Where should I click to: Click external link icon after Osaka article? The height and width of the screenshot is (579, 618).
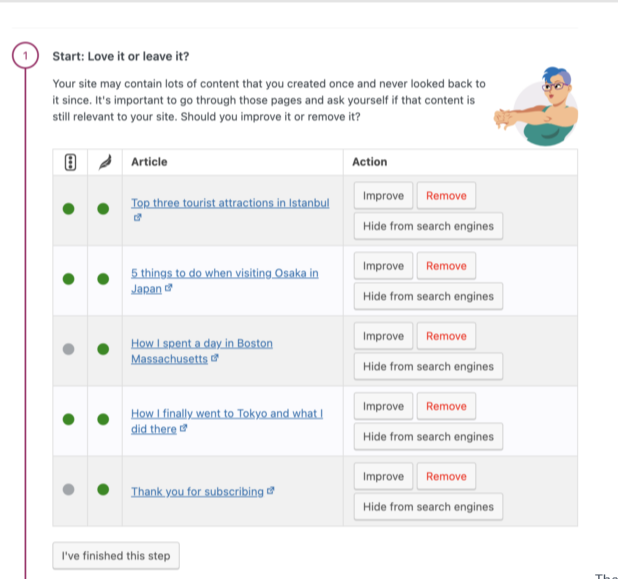coord(169,288)
